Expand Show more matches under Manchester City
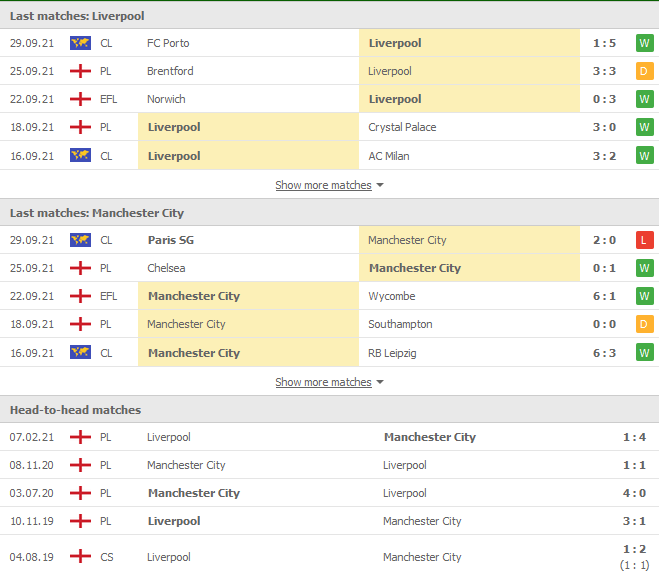Image resolution: width=659 pixels, height=577 pixels. 323,382
